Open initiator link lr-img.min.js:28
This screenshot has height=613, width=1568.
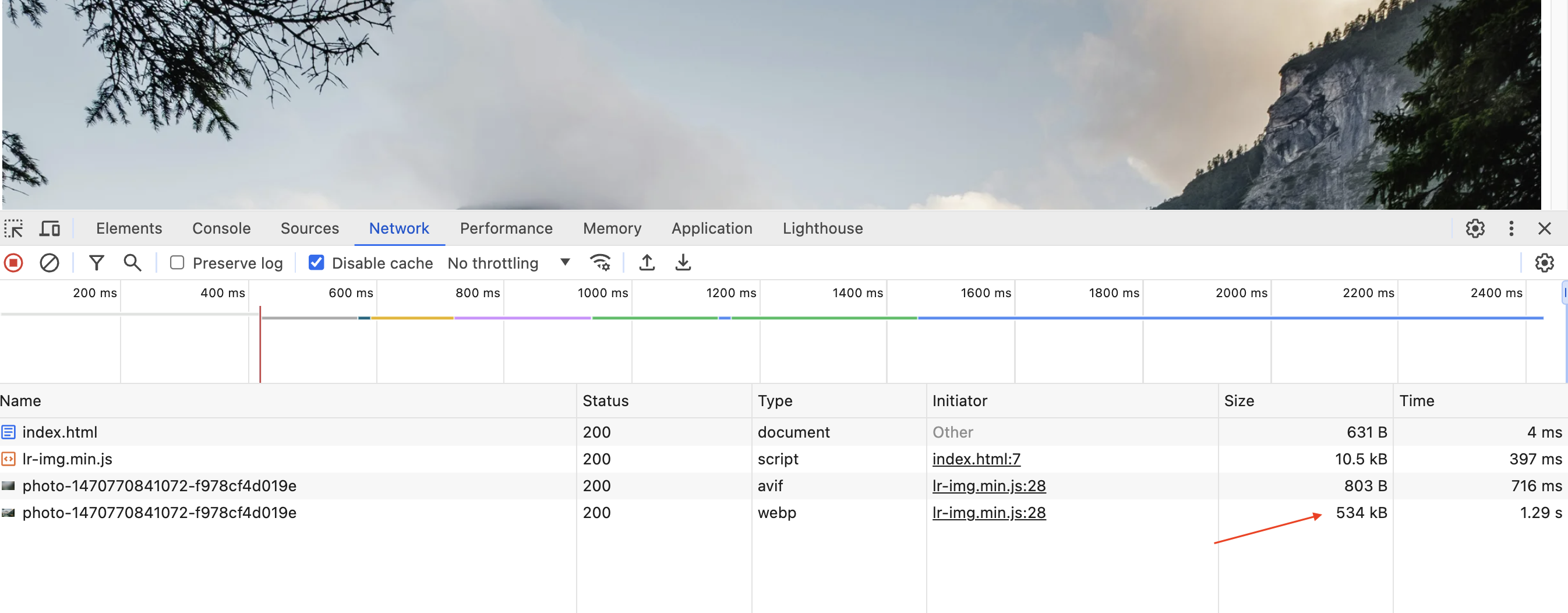tap(989, 486)
